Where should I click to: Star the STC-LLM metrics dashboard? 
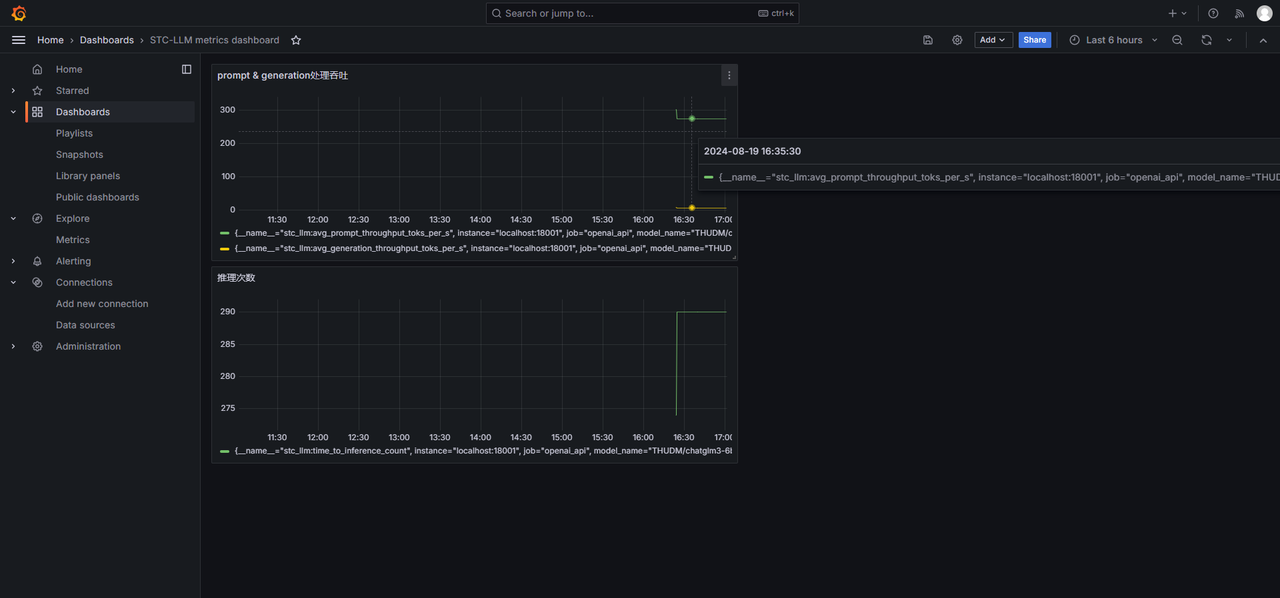coord(296,40)
